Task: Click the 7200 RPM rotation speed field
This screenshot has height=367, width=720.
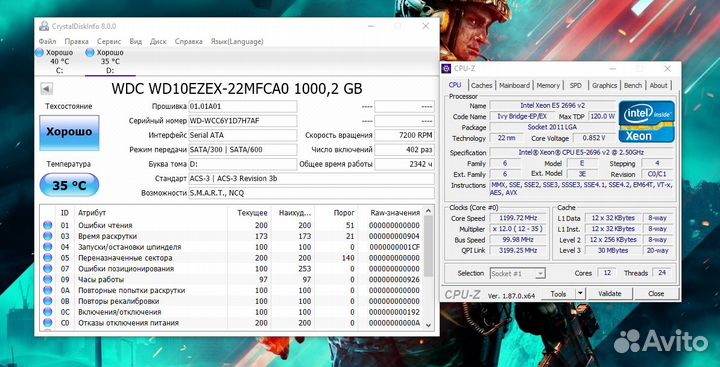Action: click(404, 136)
